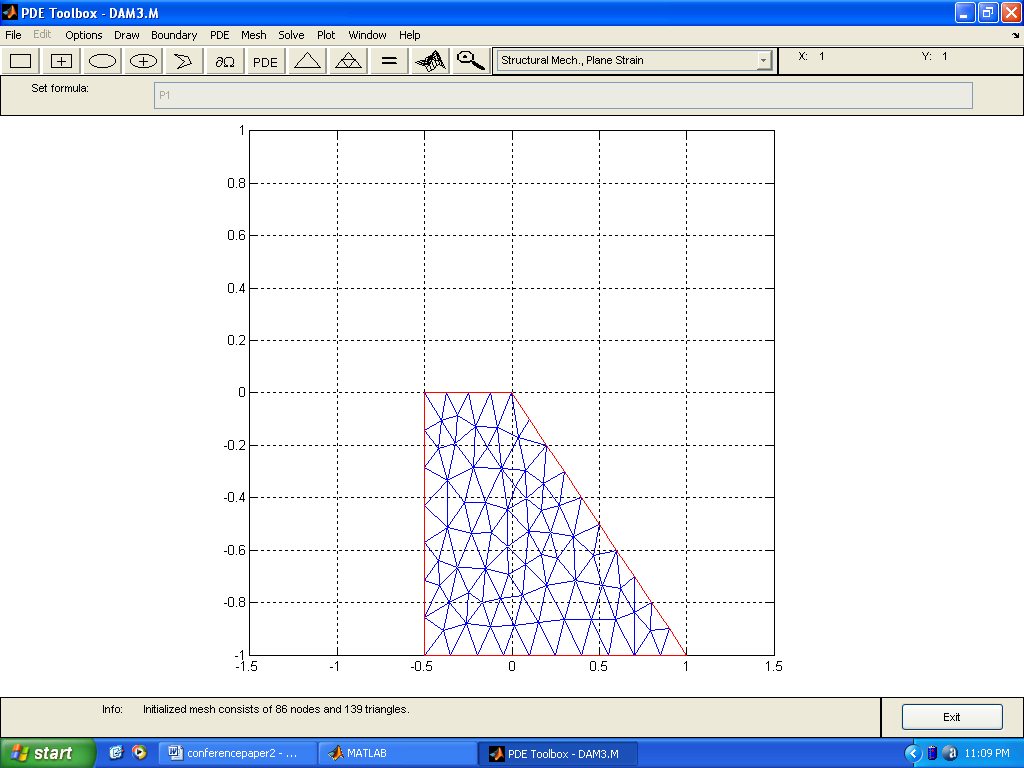
Task: Select the draw rectangle tool
Action: point(21,61)
